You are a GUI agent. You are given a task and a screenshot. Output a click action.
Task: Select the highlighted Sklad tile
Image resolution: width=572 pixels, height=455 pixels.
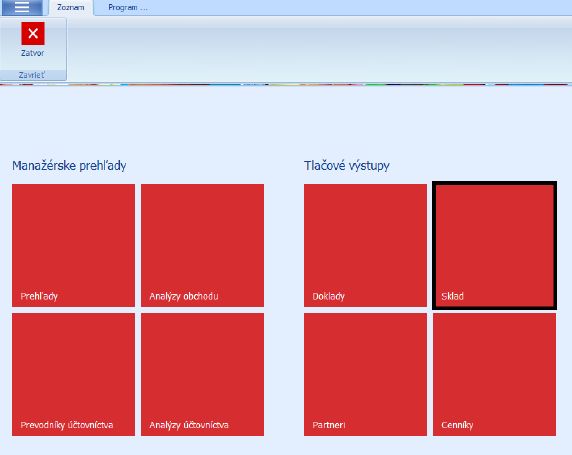coord(494,245)
